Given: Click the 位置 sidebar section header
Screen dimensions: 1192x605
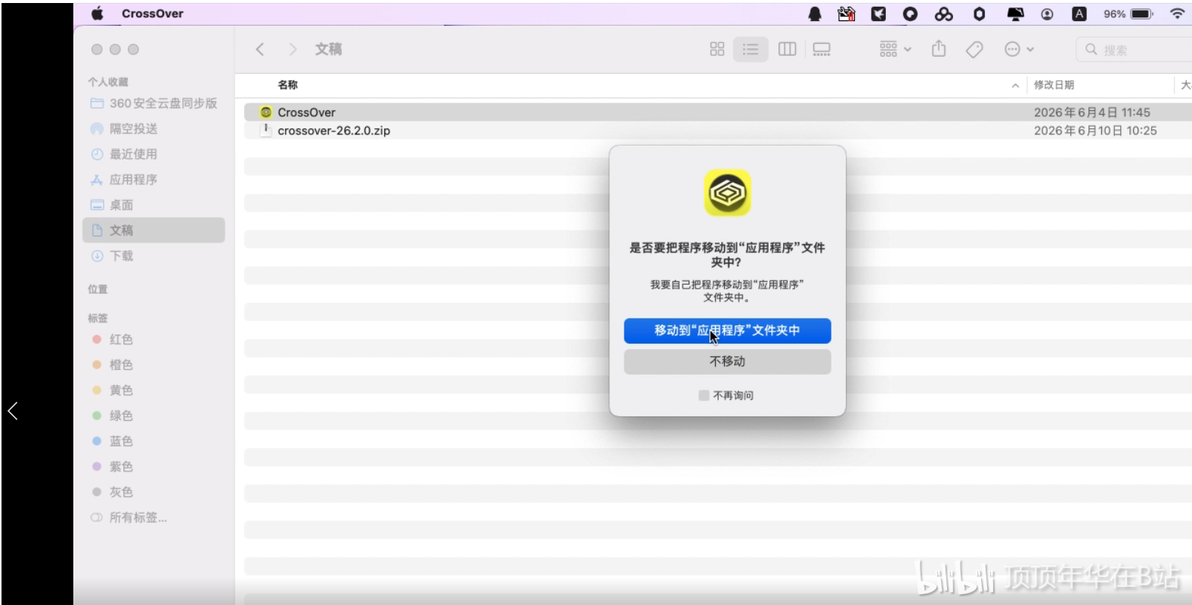Looking at the screenshot, I should [x=97, y=290].
